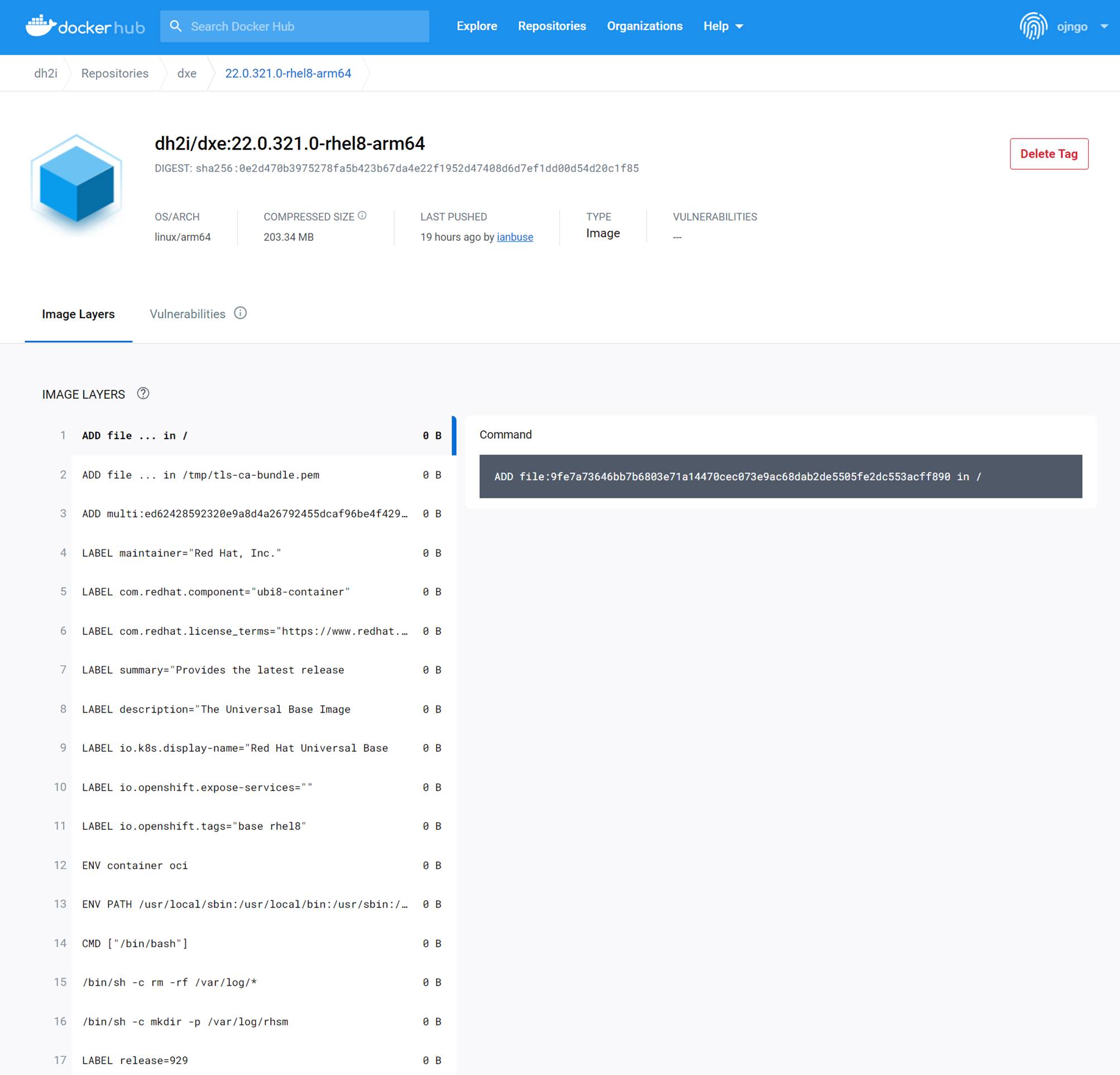Click the compressed size info icon
This screenshot has width=1120, height=1075.
pos(362,216)
